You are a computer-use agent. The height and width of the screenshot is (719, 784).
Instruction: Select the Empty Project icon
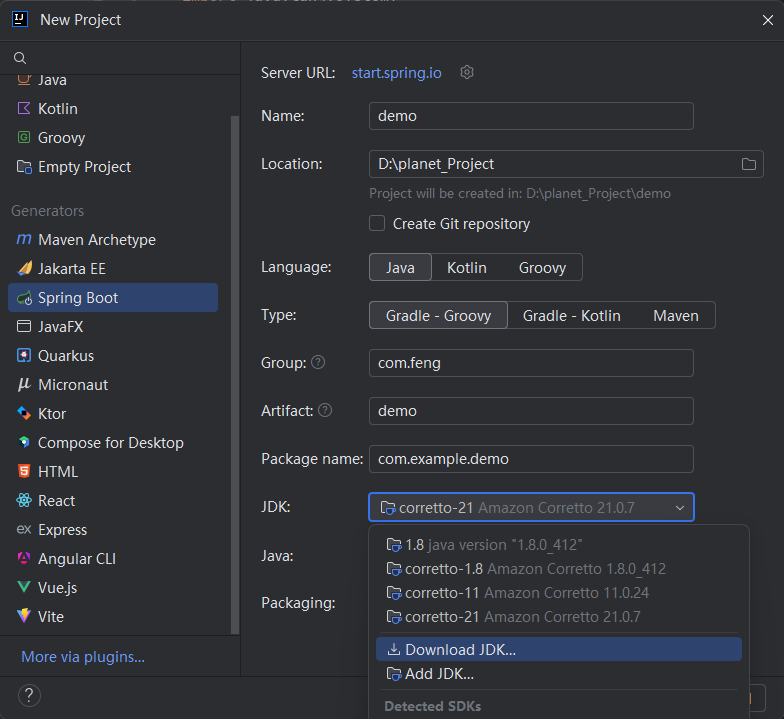pyautogui.click(x=24, y=166)
